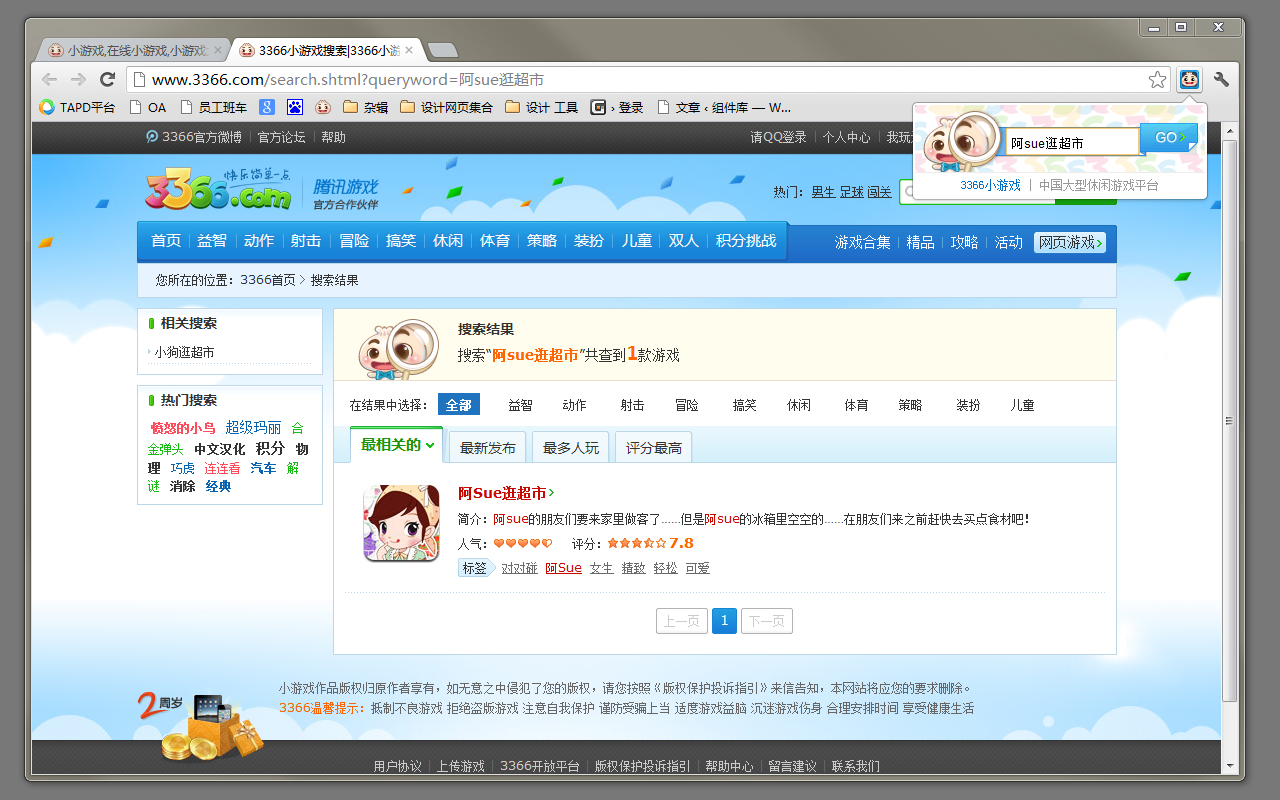This screenshot has height=800, width=1280.
Task: Click the 3366小游戏 link in popup
Action: 990,185
